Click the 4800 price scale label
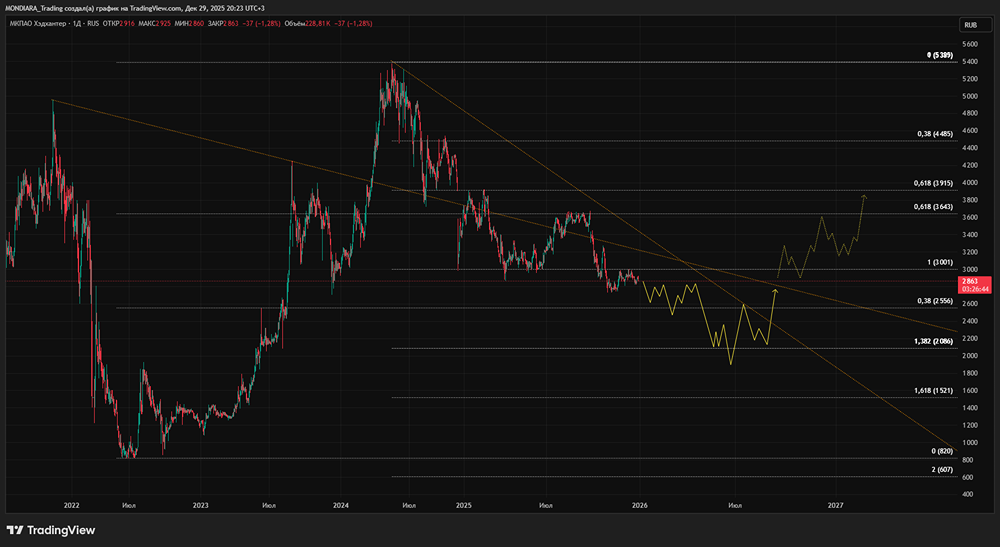Viewport: 1000px width, 547px height. coord(969,113)
